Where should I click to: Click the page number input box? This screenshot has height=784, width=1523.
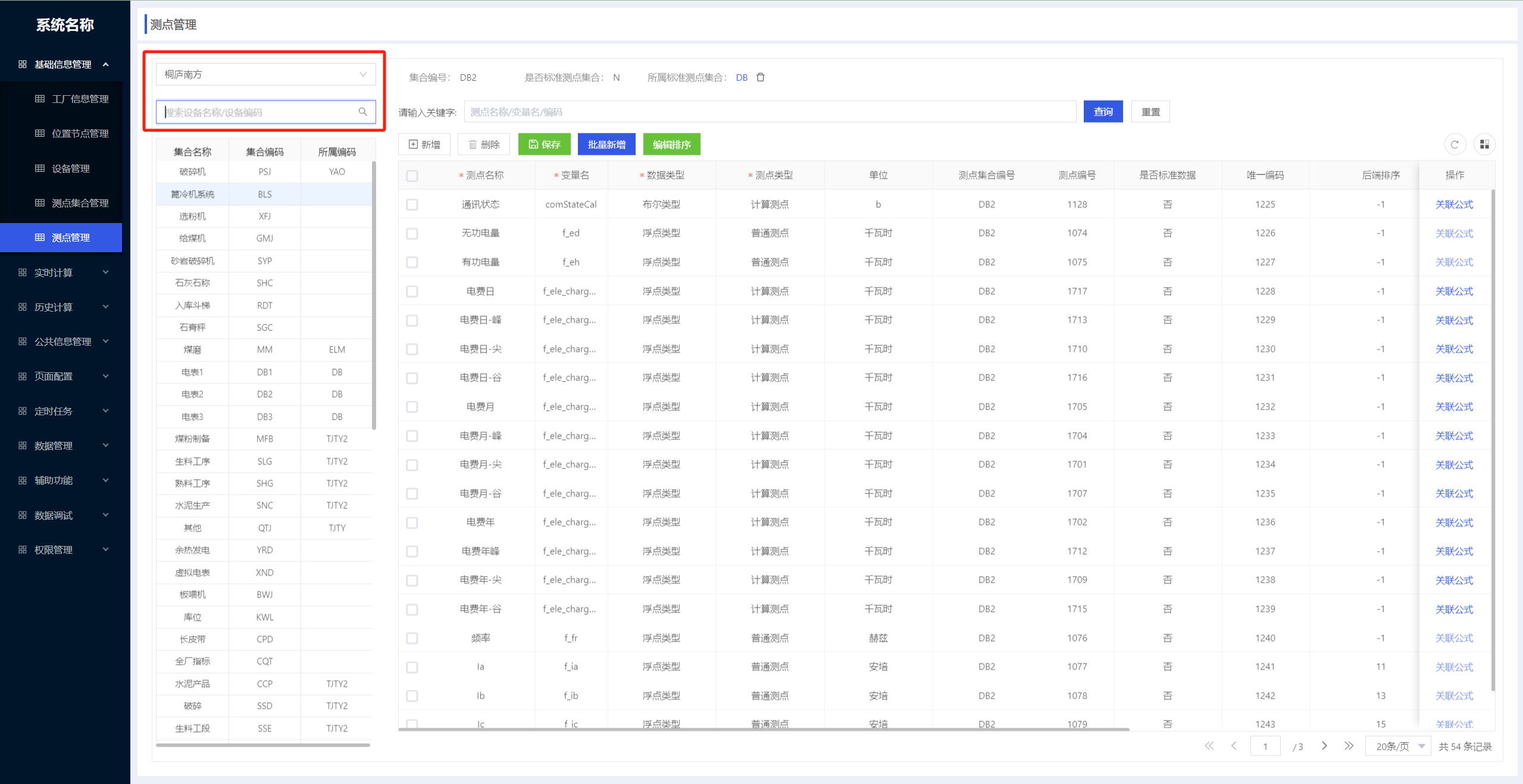click(x=1265, y=746)
